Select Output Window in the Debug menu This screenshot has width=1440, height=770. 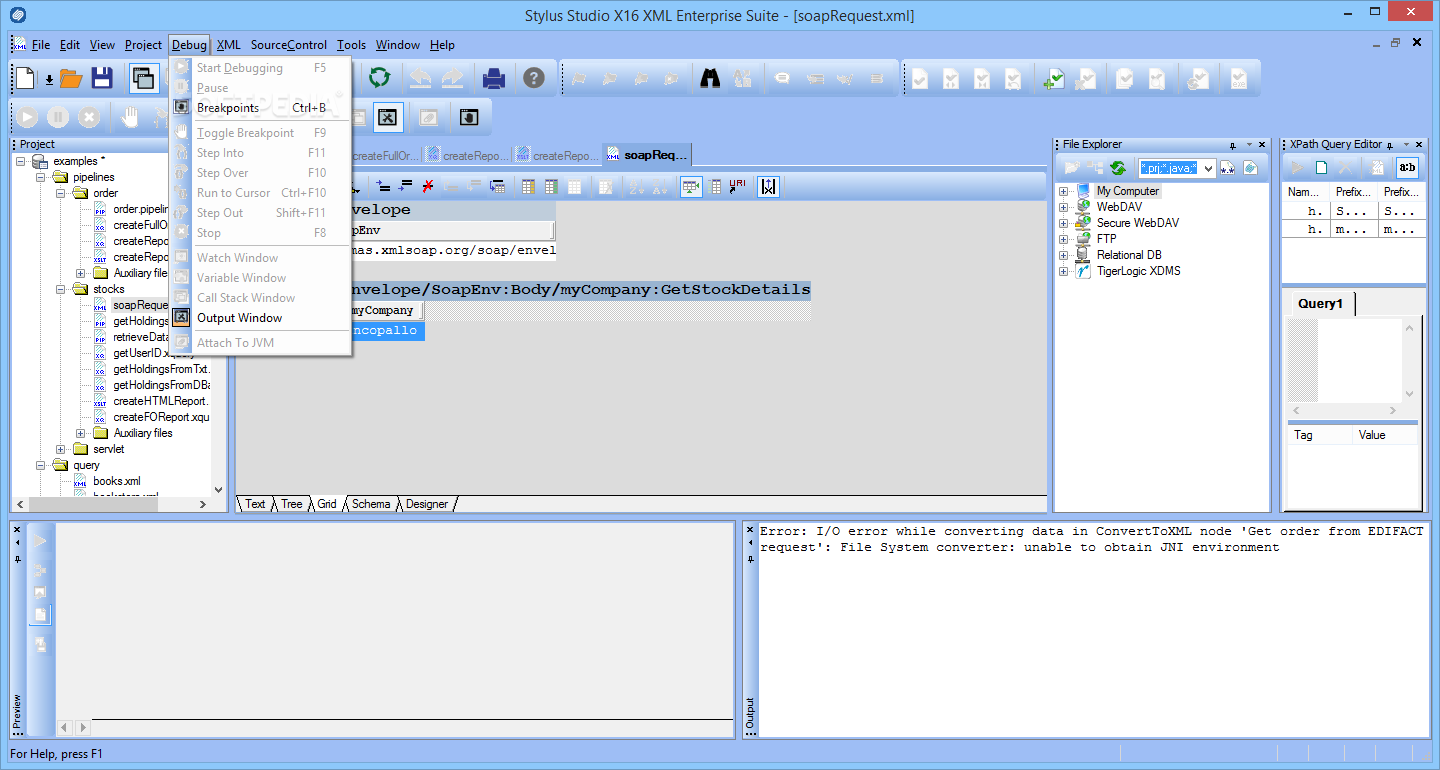pyautogui.click(x=260, y=318)
